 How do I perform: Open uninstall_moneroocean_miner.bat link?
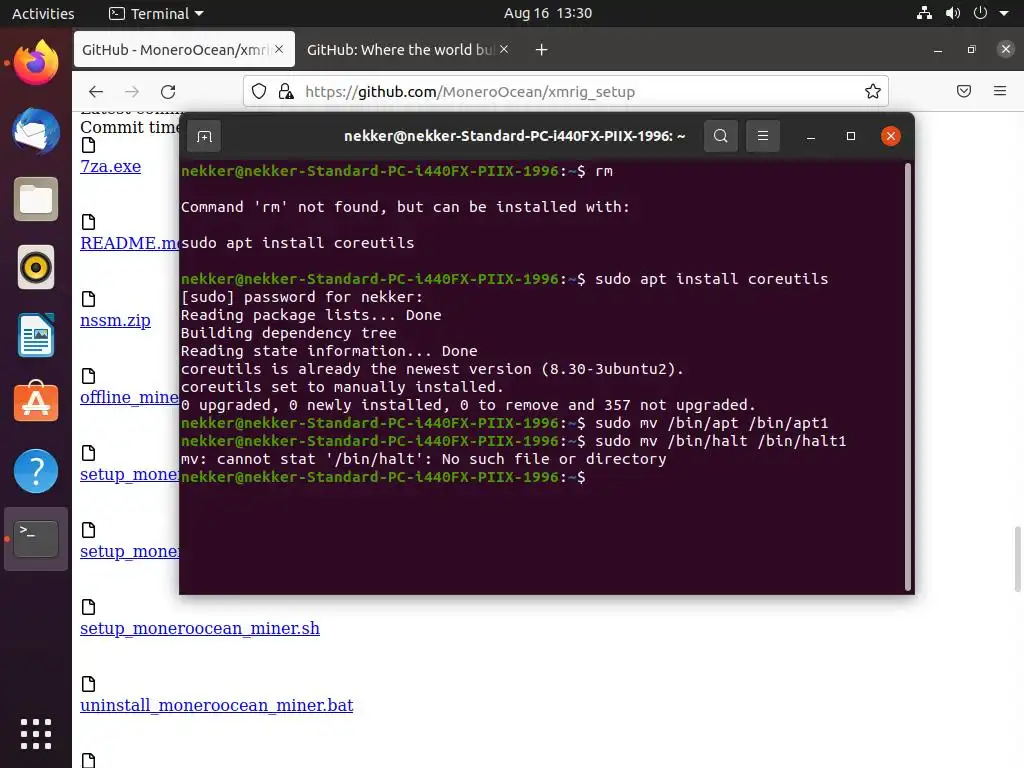coord(217,705)
